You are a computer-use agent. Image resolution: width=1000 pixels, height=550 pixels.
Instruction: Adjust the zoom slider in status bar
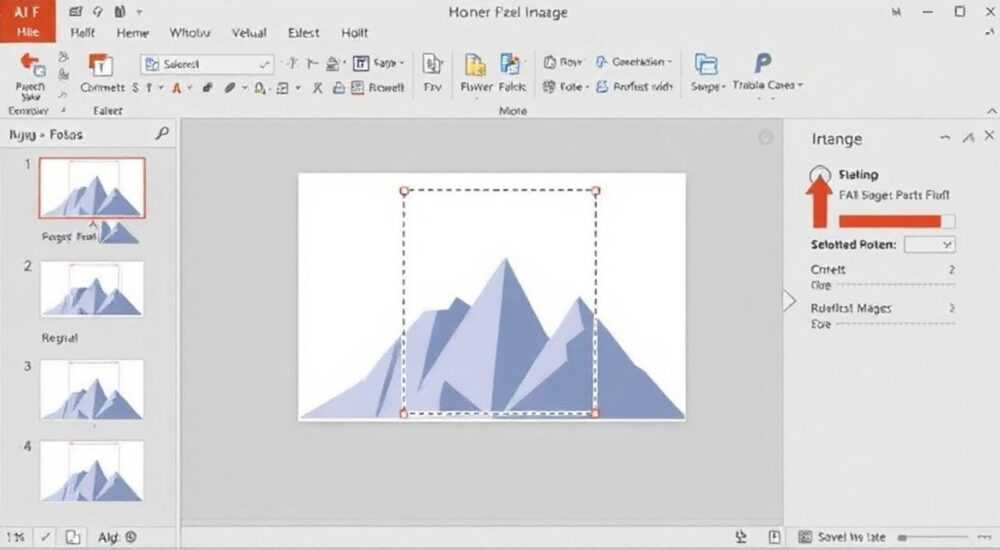pos(935,538)
